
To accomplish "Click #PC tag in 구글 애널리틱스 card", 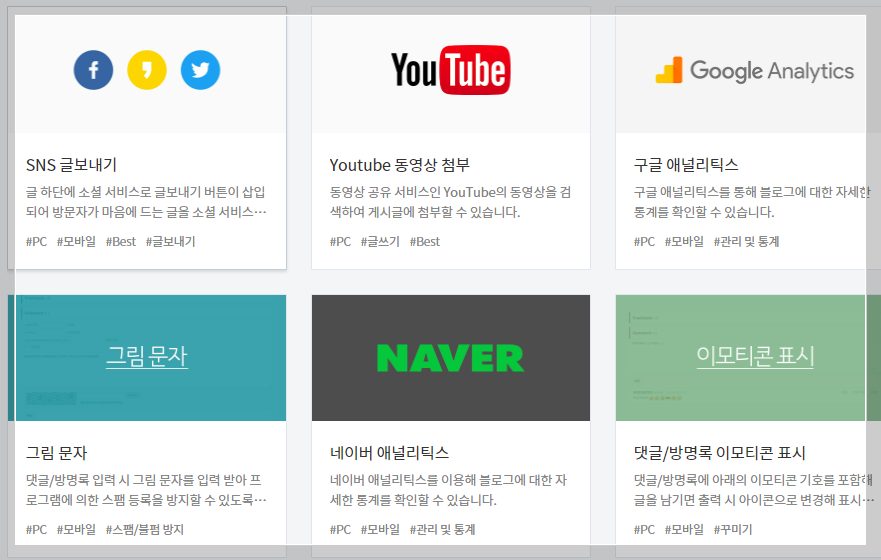I will click(x=644, y=242).
